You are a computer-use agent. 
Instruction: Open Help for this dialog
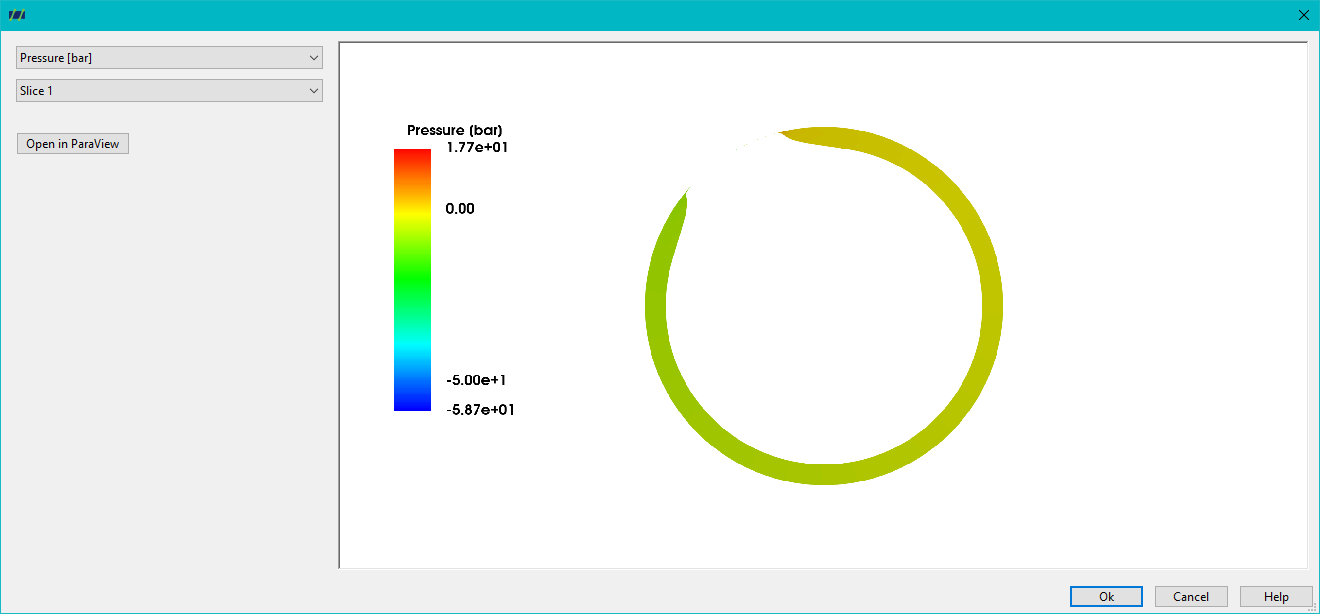point(1276,596)
